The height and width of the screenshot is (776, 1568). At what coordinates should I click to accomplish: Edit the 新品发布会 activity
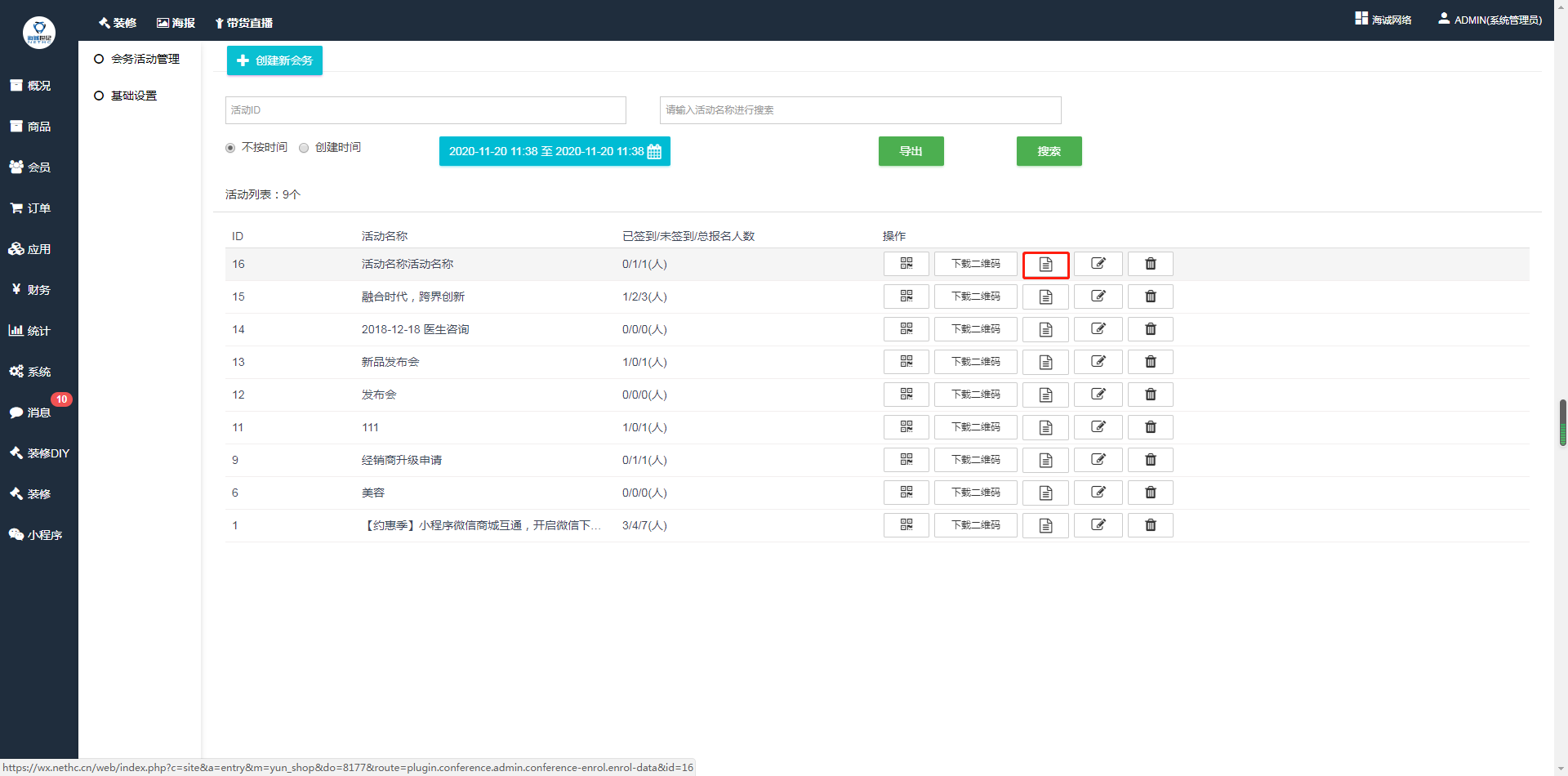tap(1098, 362)
